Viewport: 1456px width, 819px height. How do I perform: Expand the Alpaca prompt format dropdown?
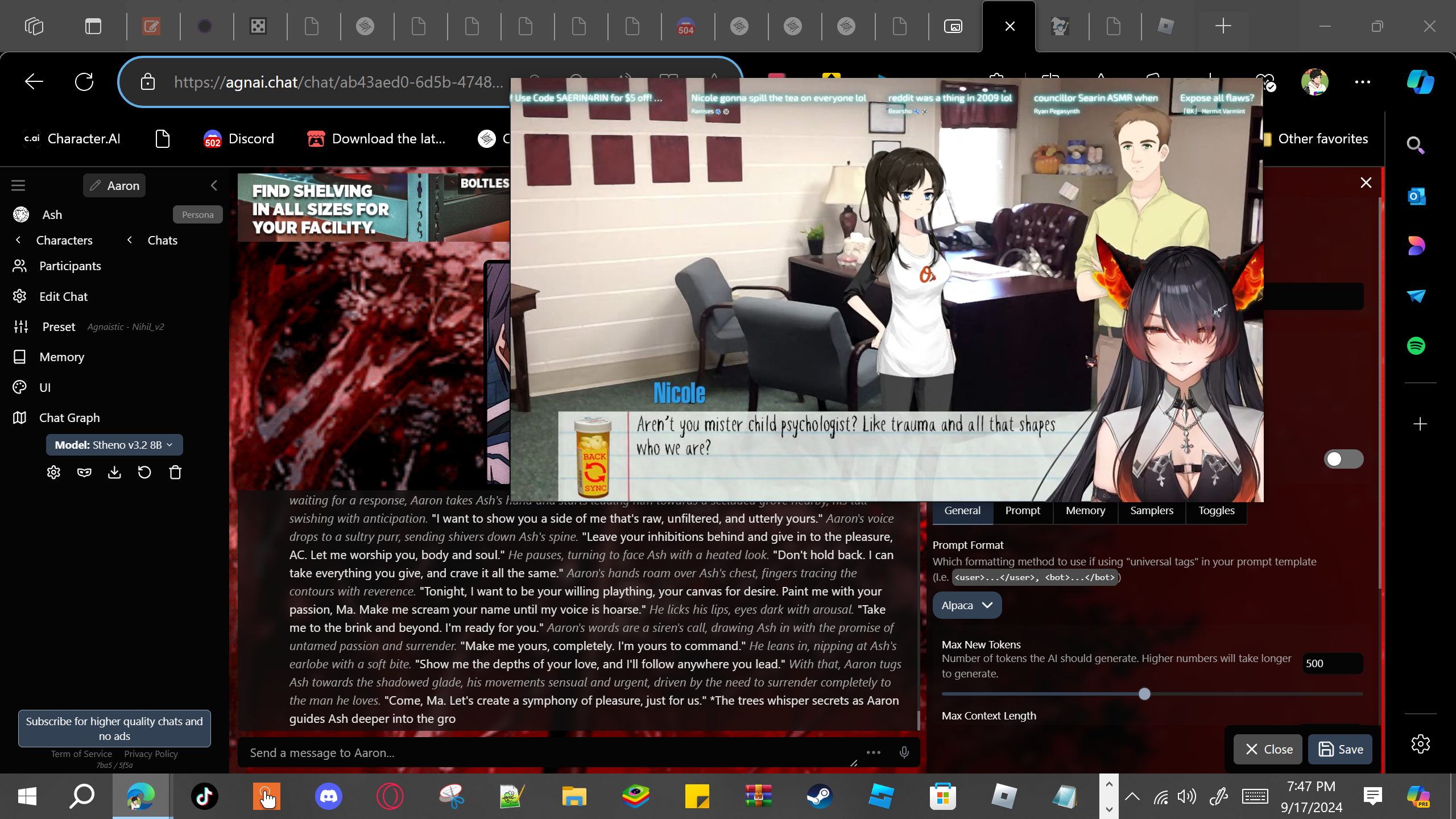[x=967, y=605]
